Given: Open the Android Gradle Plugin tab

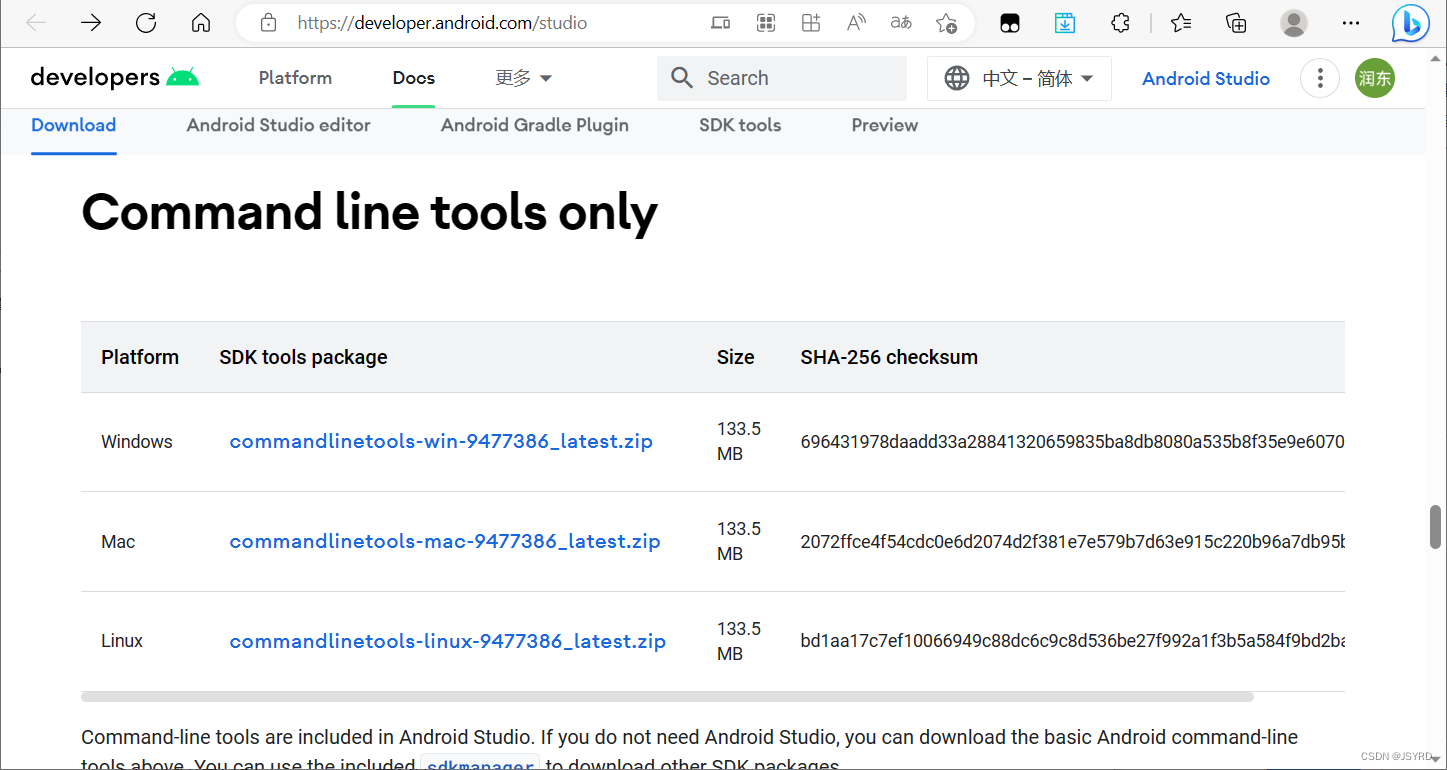Looking at the screenshot, I should pos(535,125).
